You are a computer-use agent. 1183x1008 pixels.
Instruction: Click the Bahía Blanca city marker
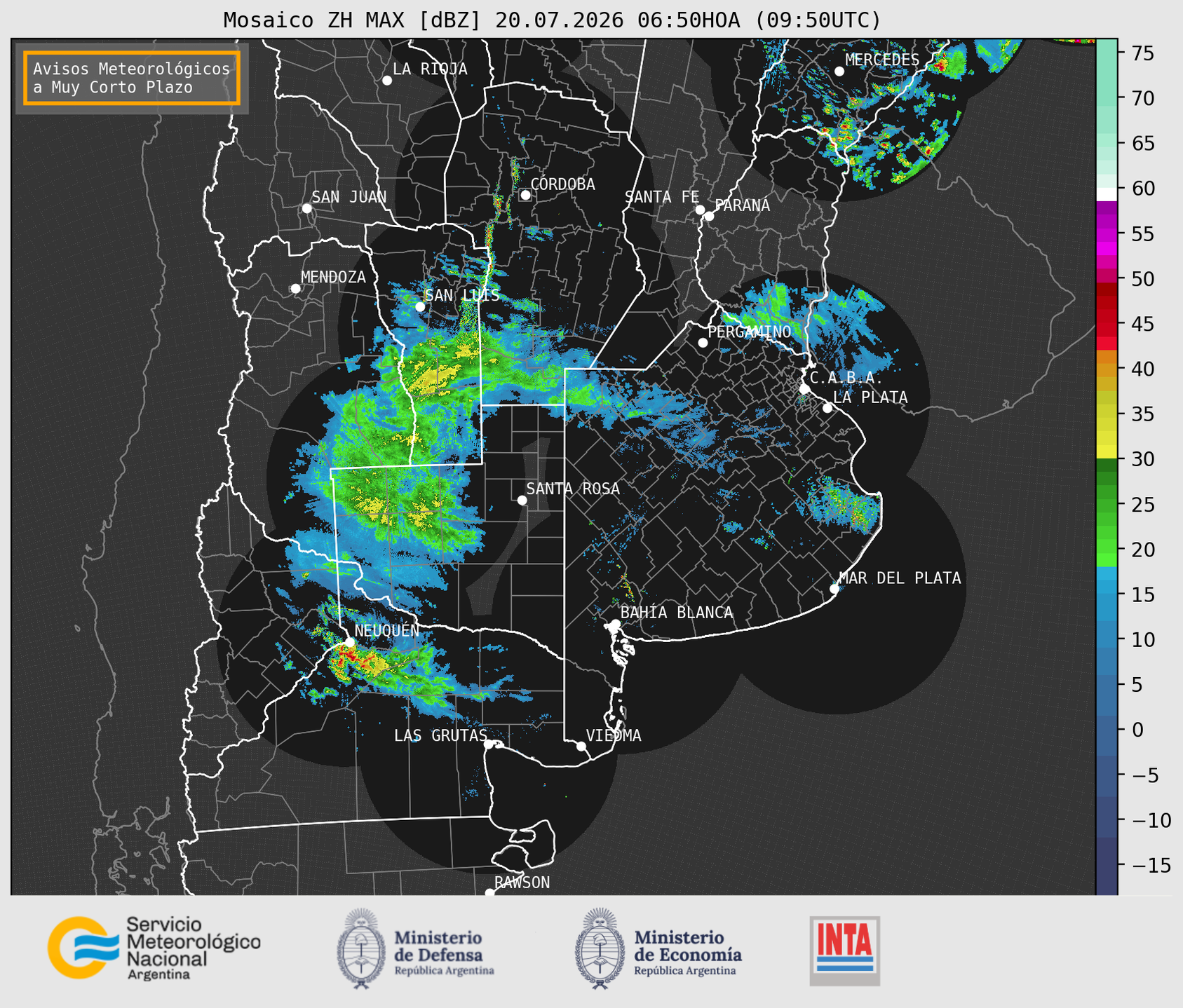pos(615,623)
